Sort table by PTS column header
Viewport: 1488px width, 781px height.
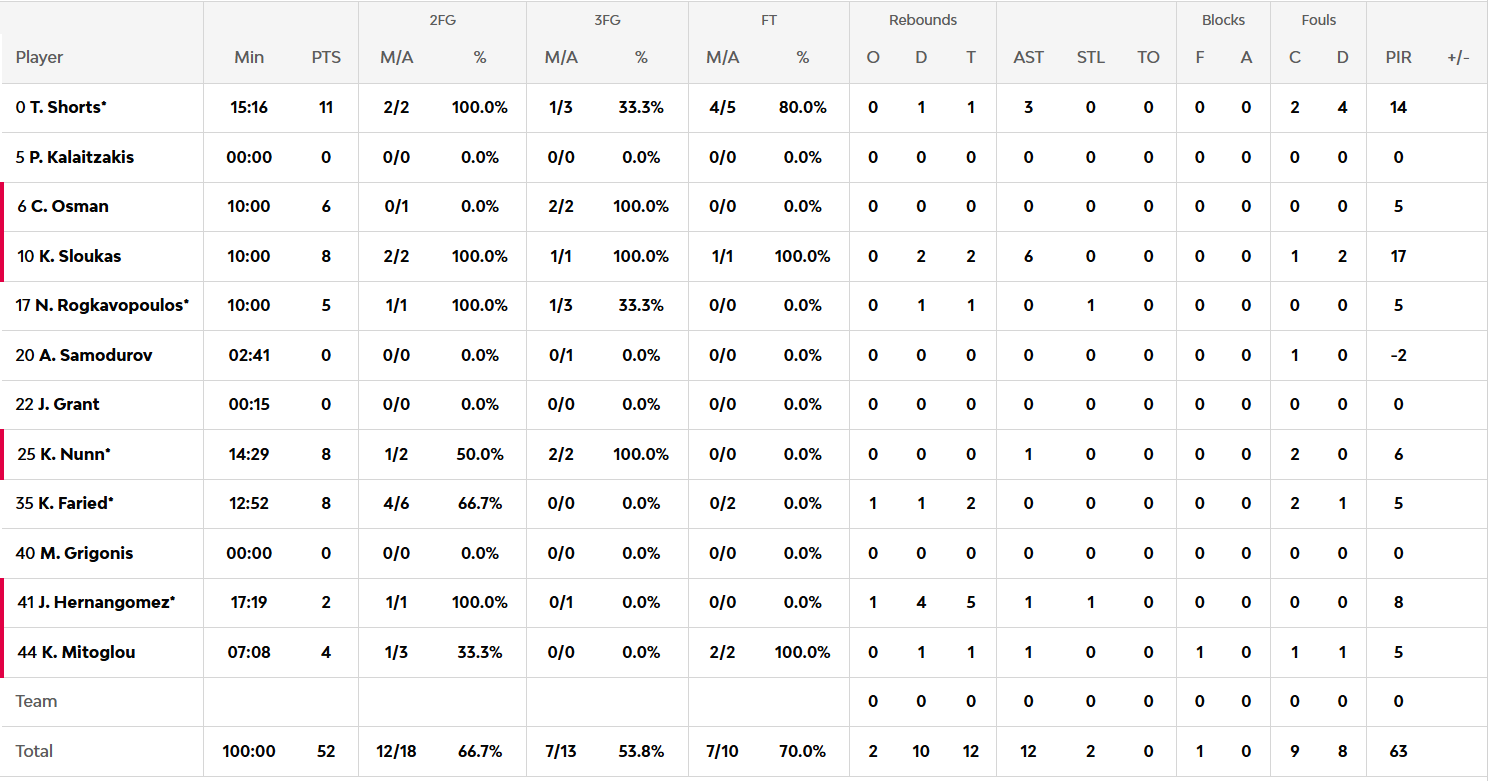[326, 57]
